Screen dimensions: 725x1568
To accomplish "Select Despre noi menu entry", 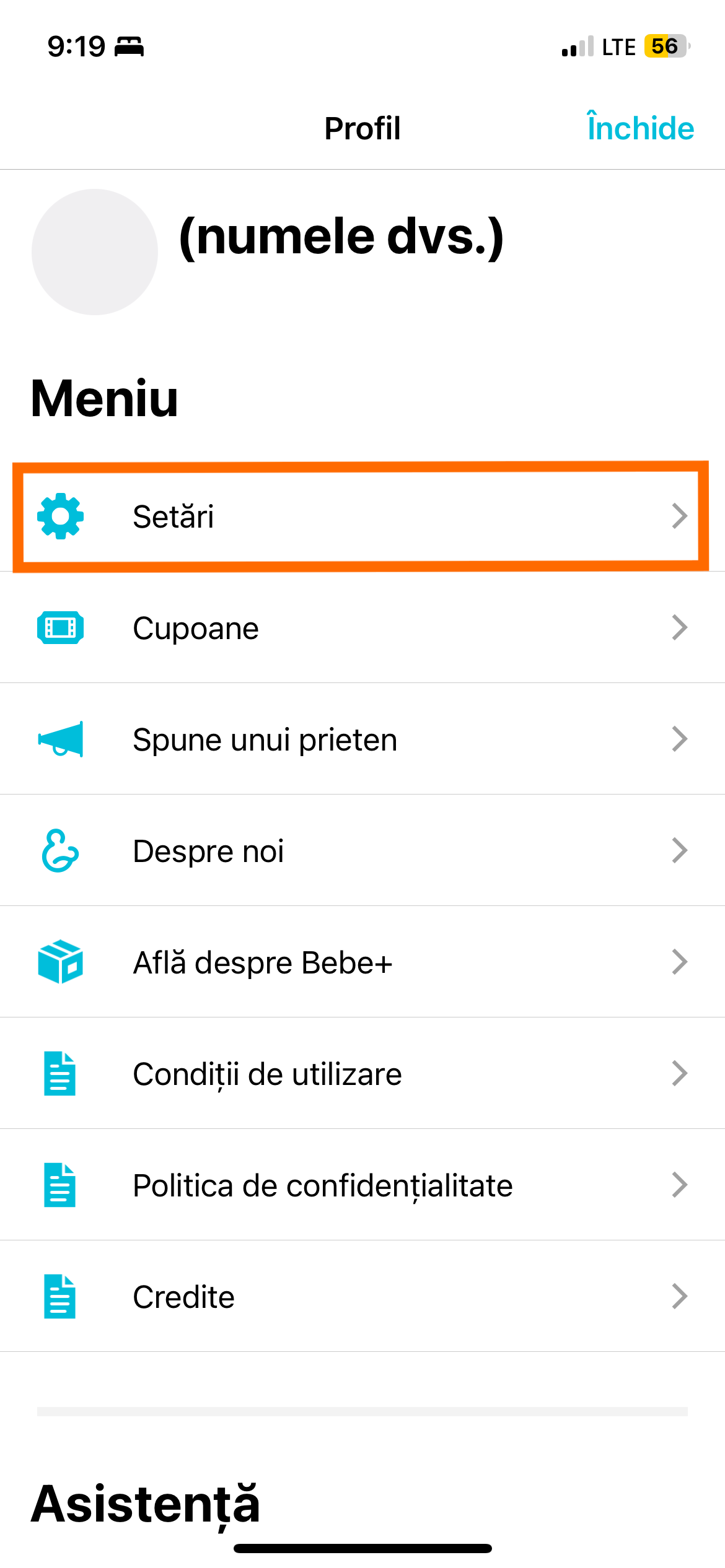I will click(362, 850).
